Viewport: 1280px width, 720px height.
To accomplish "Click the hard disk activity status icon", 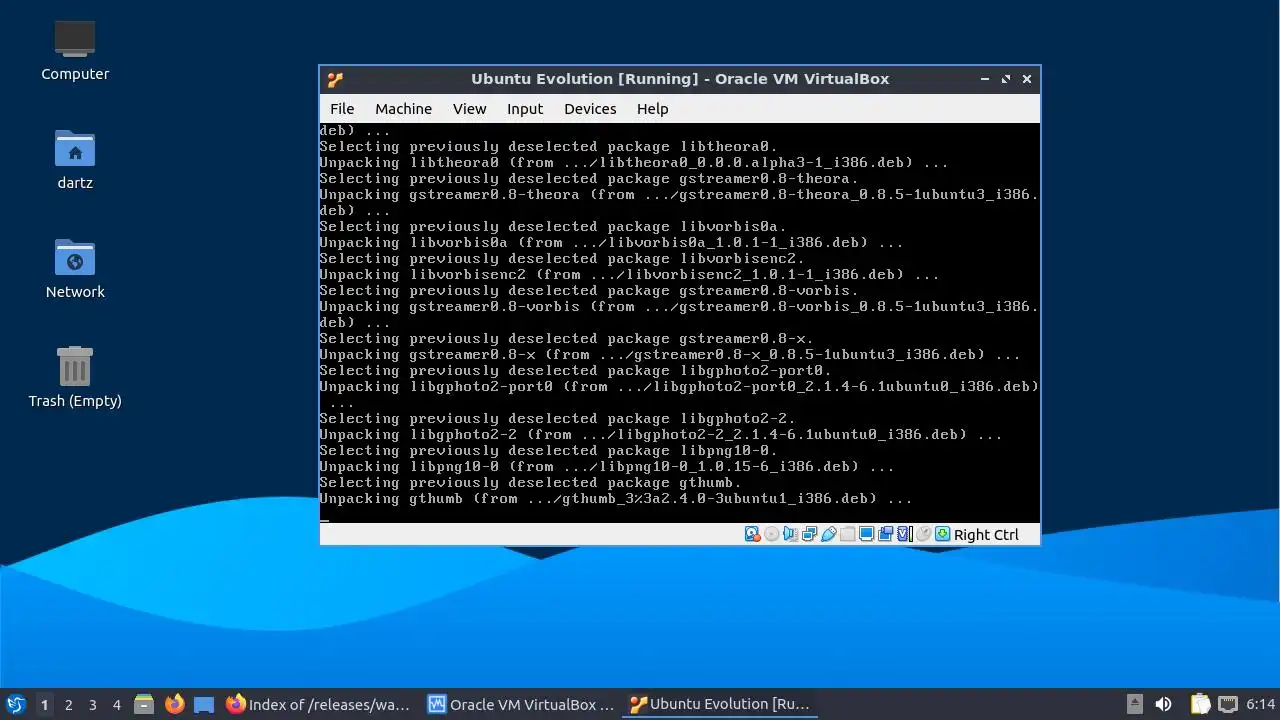I will (753, 534).
